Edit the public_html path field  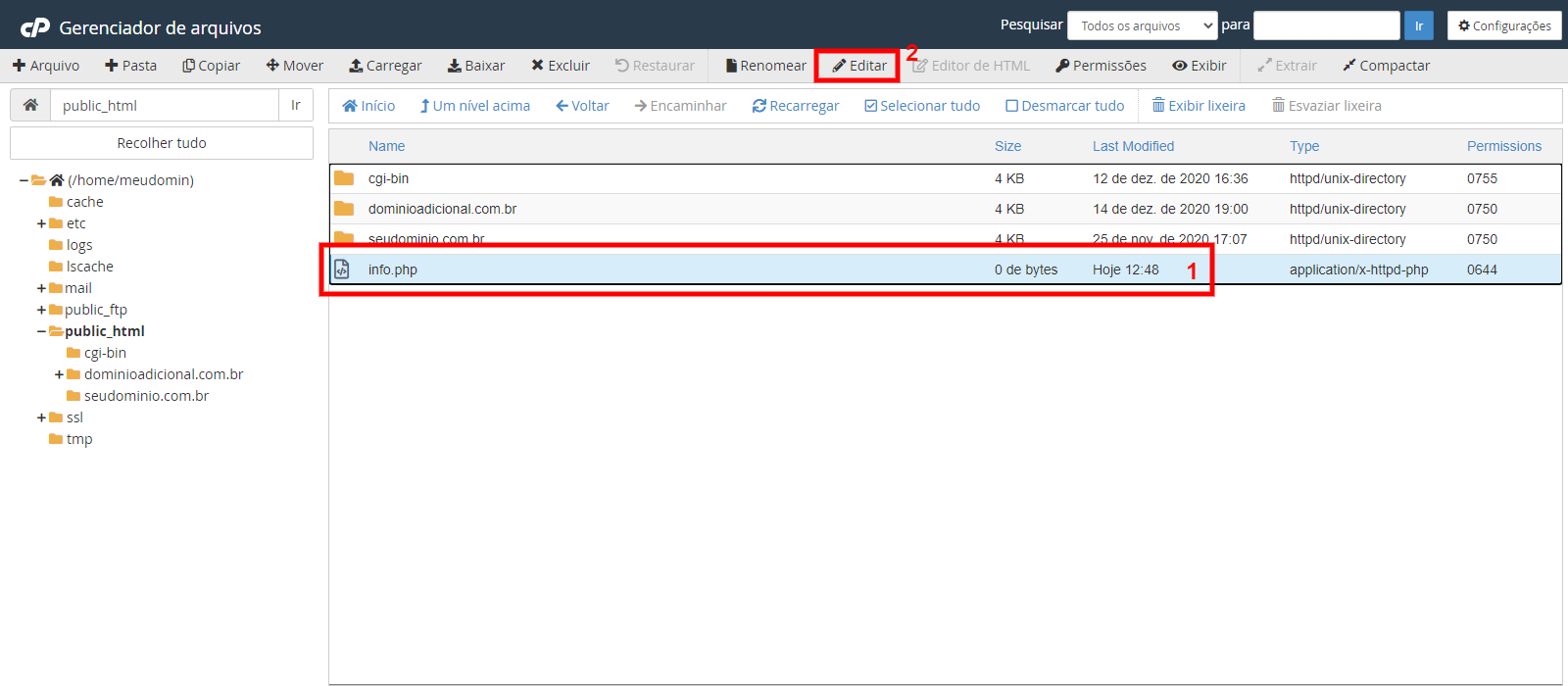165,105
